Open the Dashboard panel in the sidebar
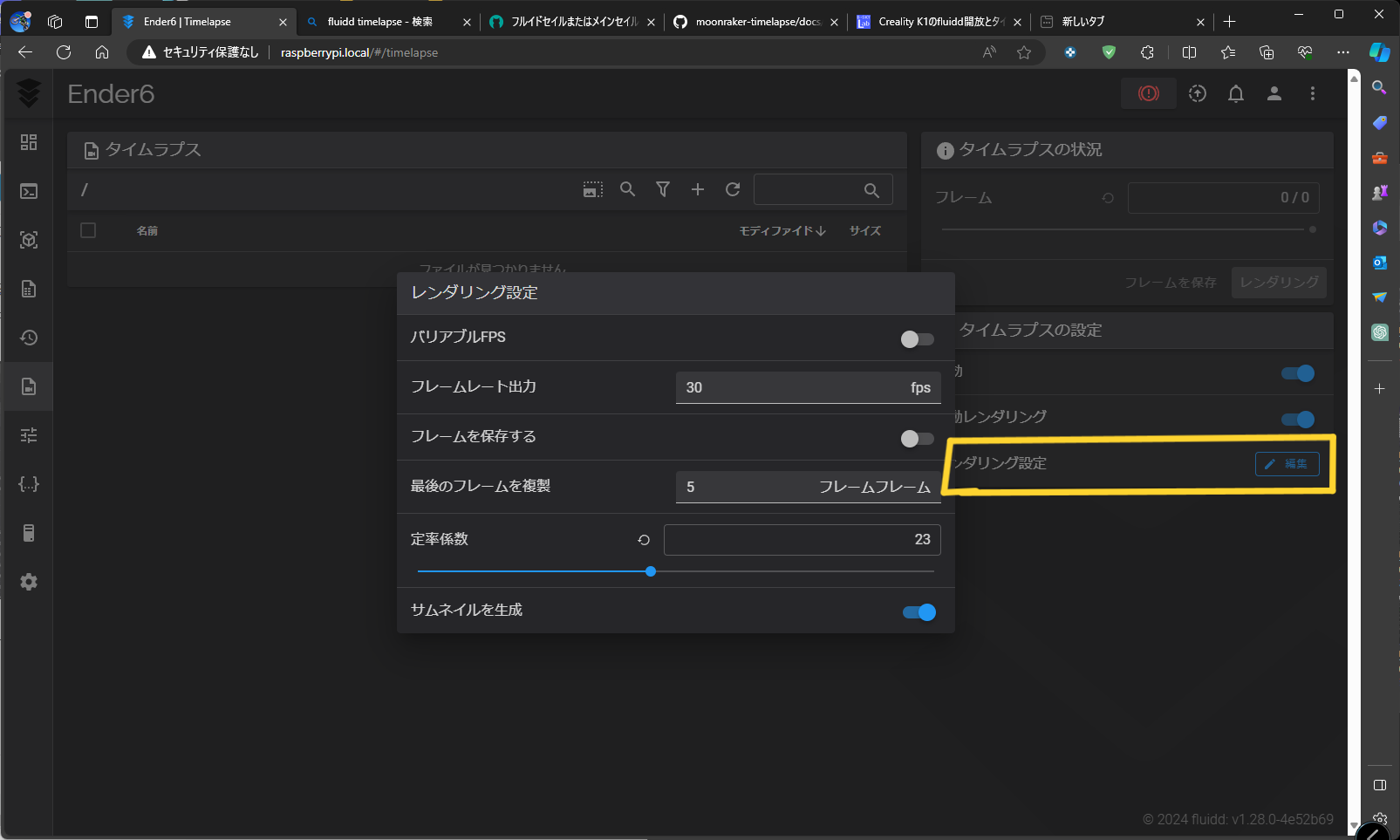Image resolution: width=1400 pixels, height=840 pixels. (29, 142)
